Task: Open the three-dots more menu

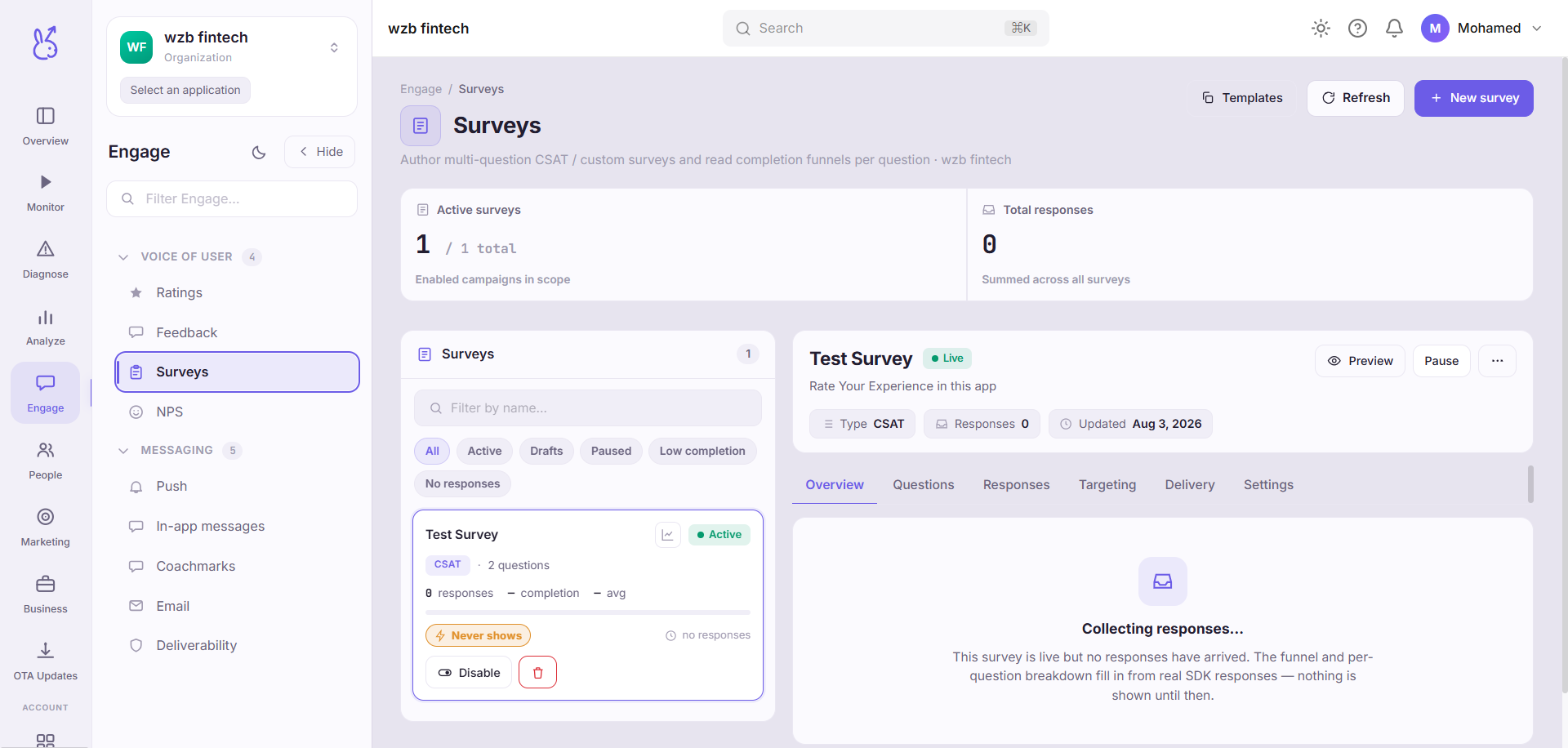Action: tap(1497, 361)
